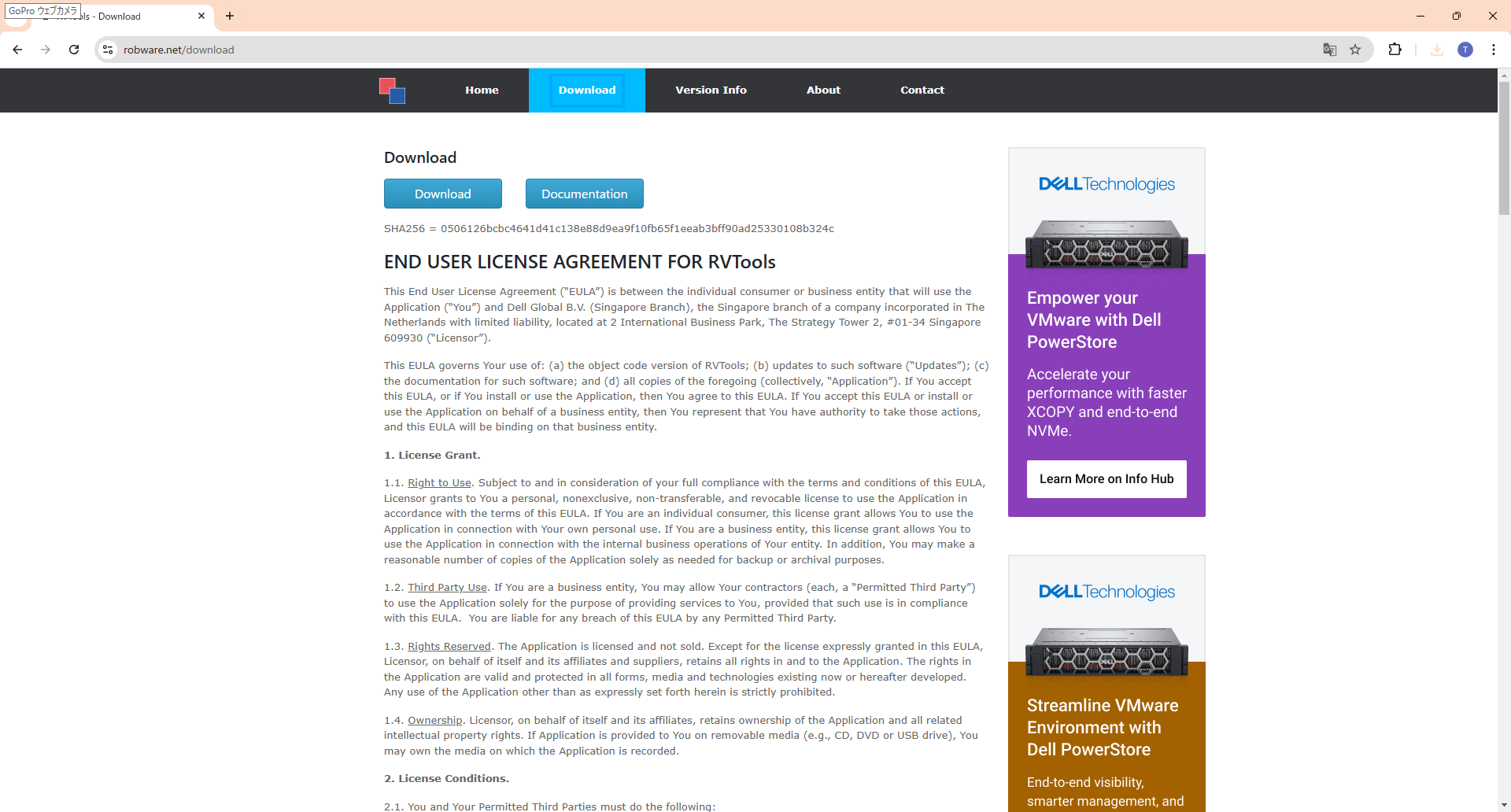Select the Download navigation item

pyautogui.click(x=587, y=90)
